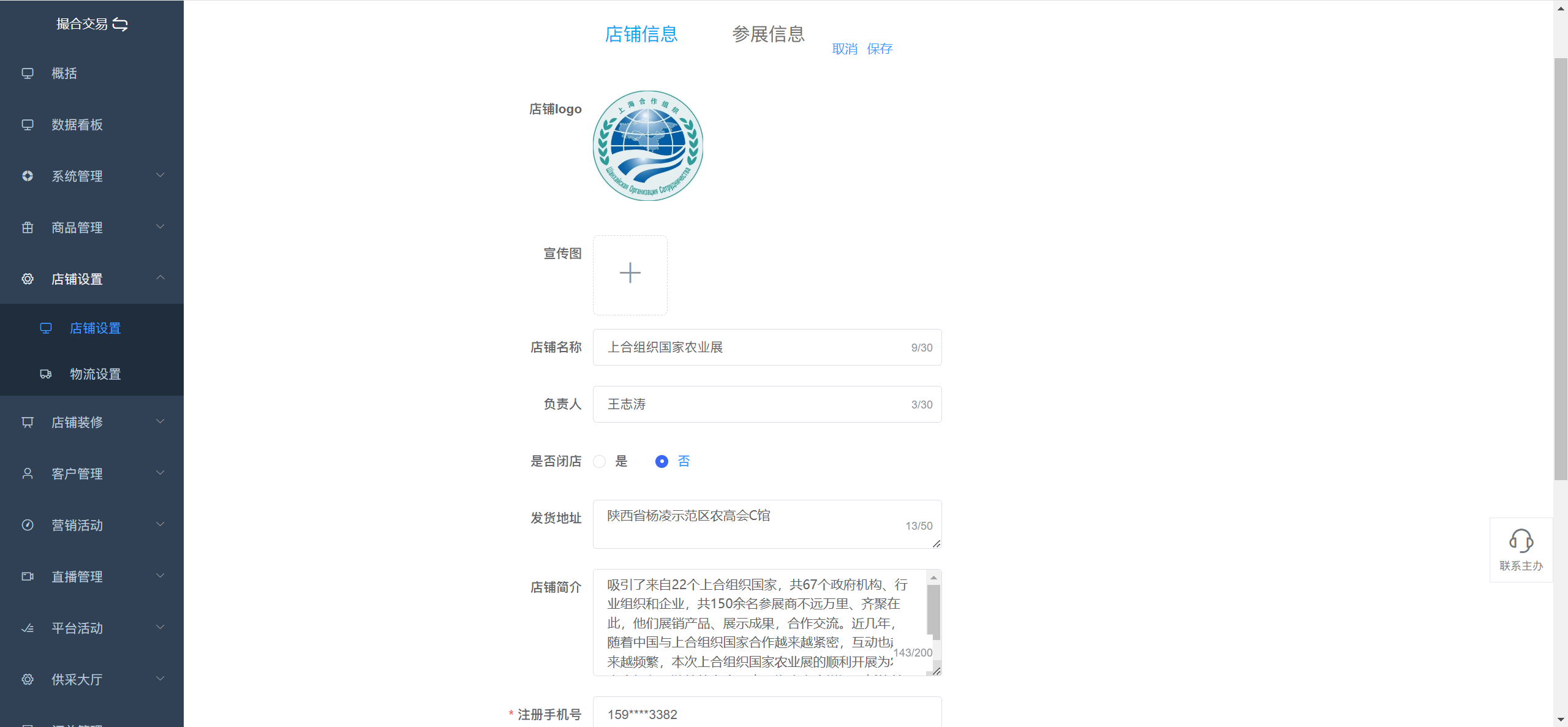This screenshot has height=727, width=1568.
Task: Click the 系统管理 sidebar icon
Action: point(28,176)
